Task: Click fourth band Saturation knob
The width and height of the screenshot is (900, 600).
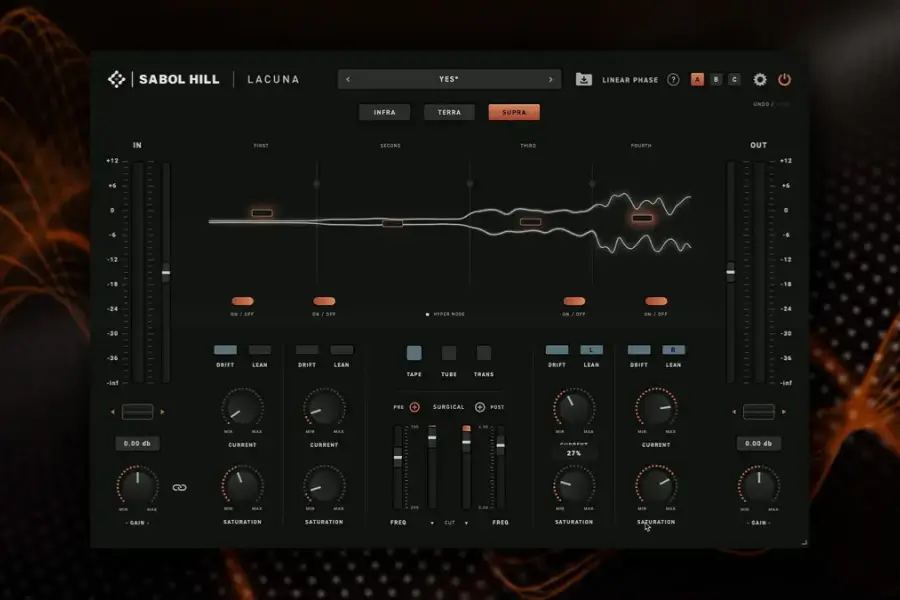Action: click(x=656, y=486)
